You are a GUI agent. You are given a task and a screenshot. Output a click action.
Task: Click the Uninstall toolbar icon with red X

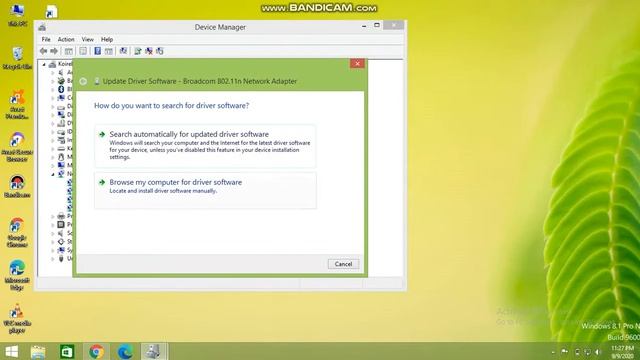pos(149,51)
